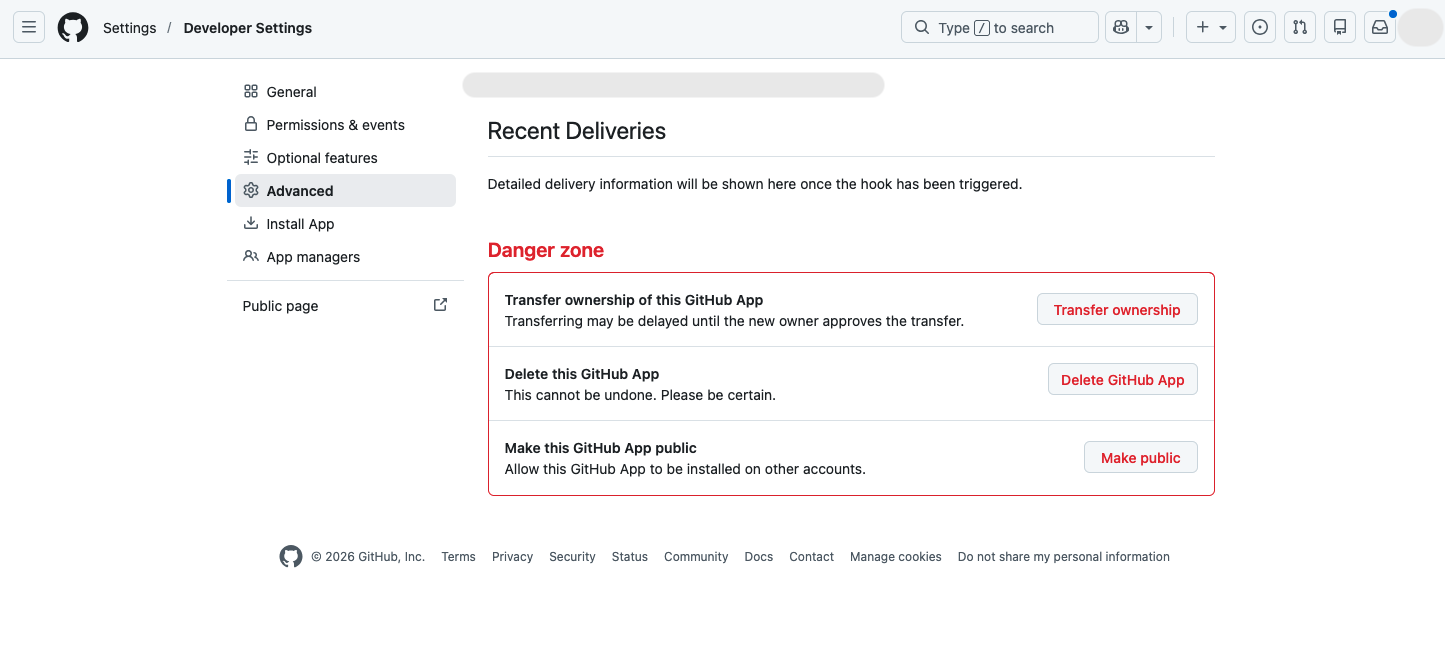Click the external link icon beside Public page
Screen dimensions: 1445x654
pyautogui.click(x=440, y=305)
